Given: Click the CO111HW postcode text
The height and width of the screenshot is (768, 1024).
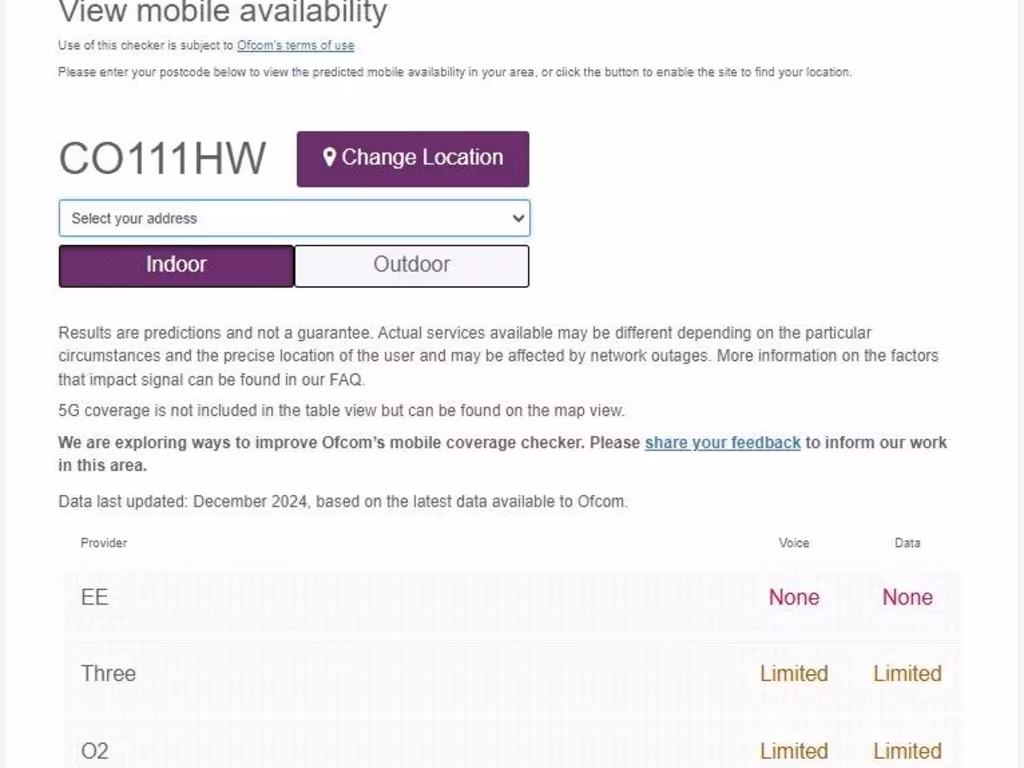Looking at the screenshot, I should 163,158.
